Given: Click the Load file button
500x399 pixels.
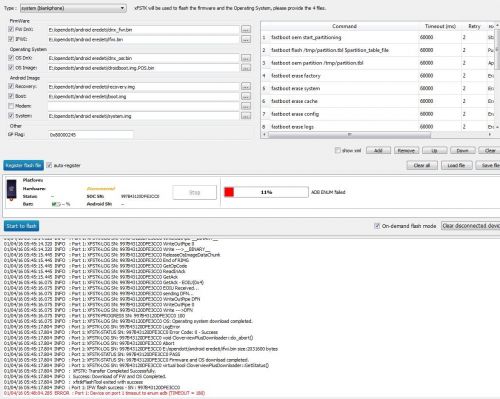Looking at the screenshot, I should pos(457,165).
